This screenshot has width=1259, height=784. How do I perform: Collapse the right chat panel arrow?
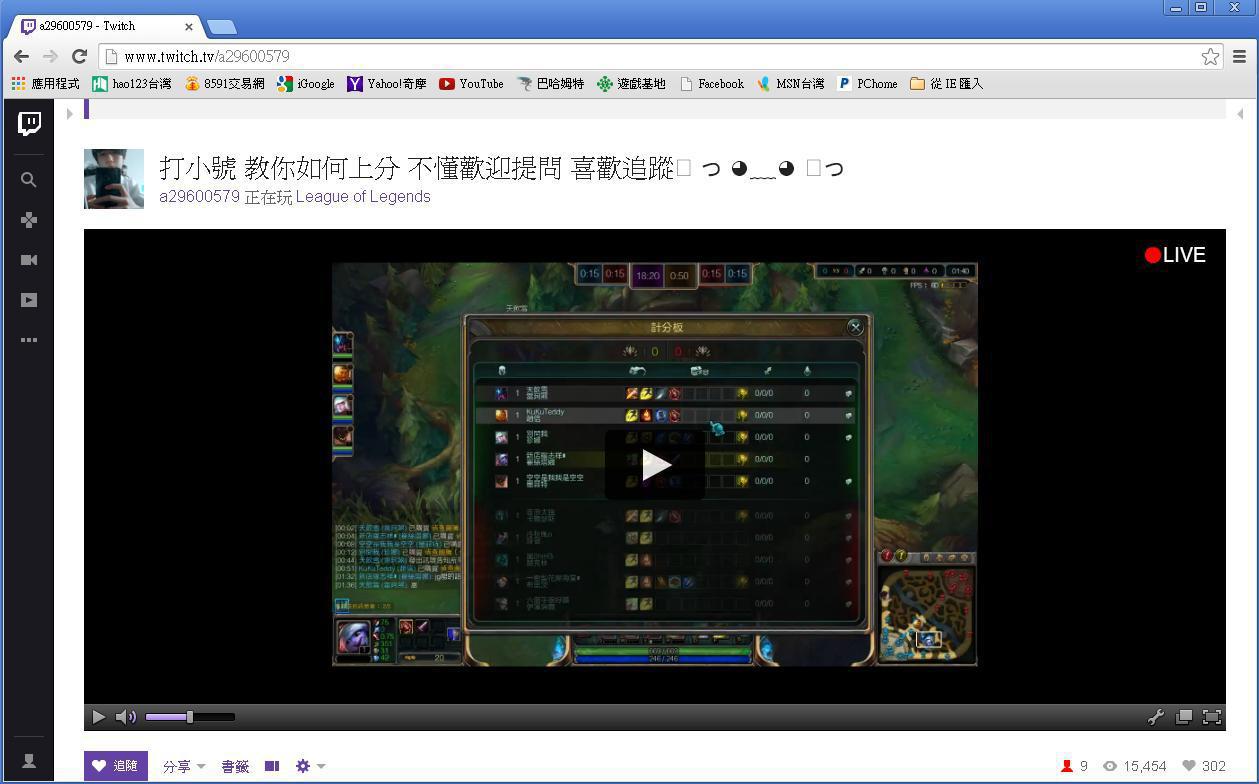(1240, 113)
